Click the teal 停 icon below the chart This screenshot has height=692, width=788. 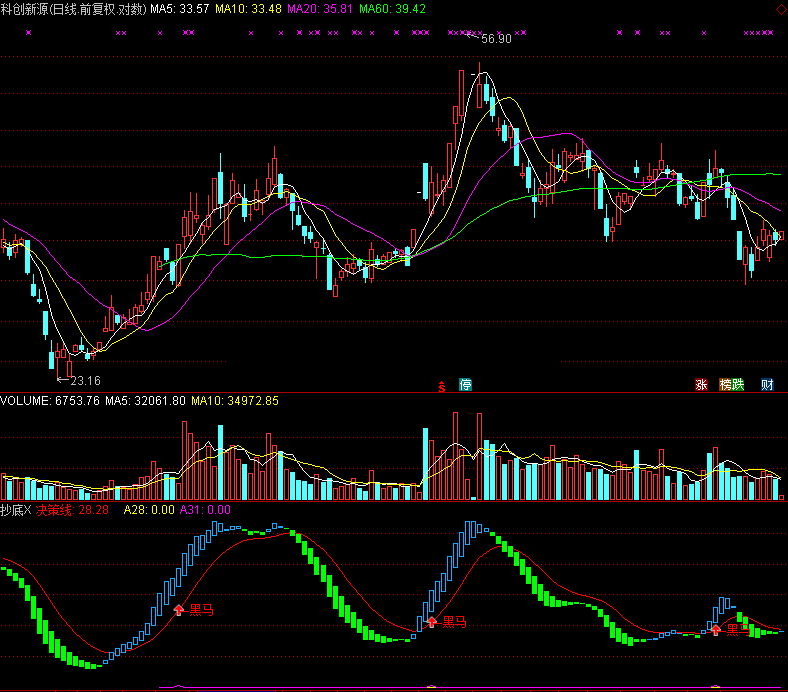click(x=466, y=385)
